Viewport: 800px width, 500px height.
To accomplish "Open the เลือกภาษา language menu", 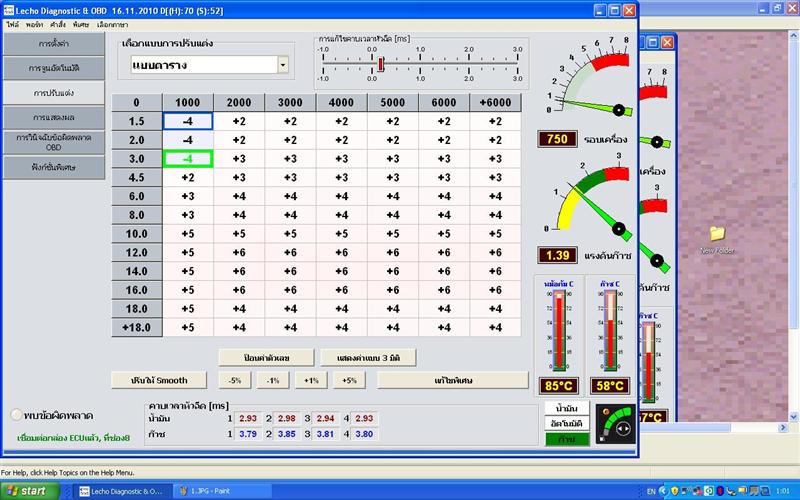I will coord(113,24).
